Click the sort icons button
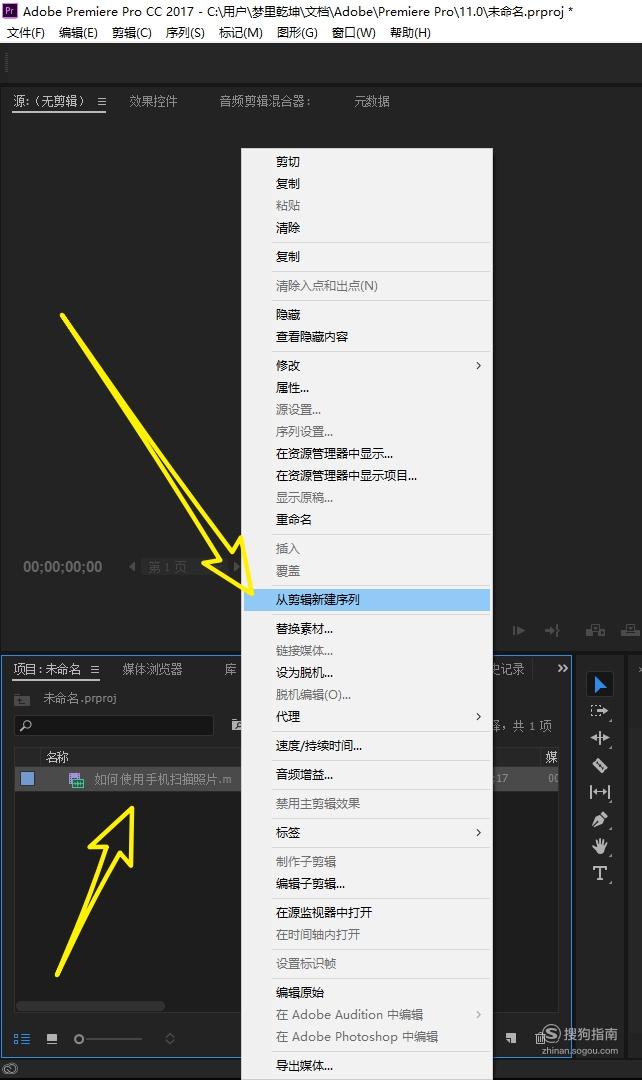The height and width of the screenshot is (1080, 642). click(x=169, y=1039)
